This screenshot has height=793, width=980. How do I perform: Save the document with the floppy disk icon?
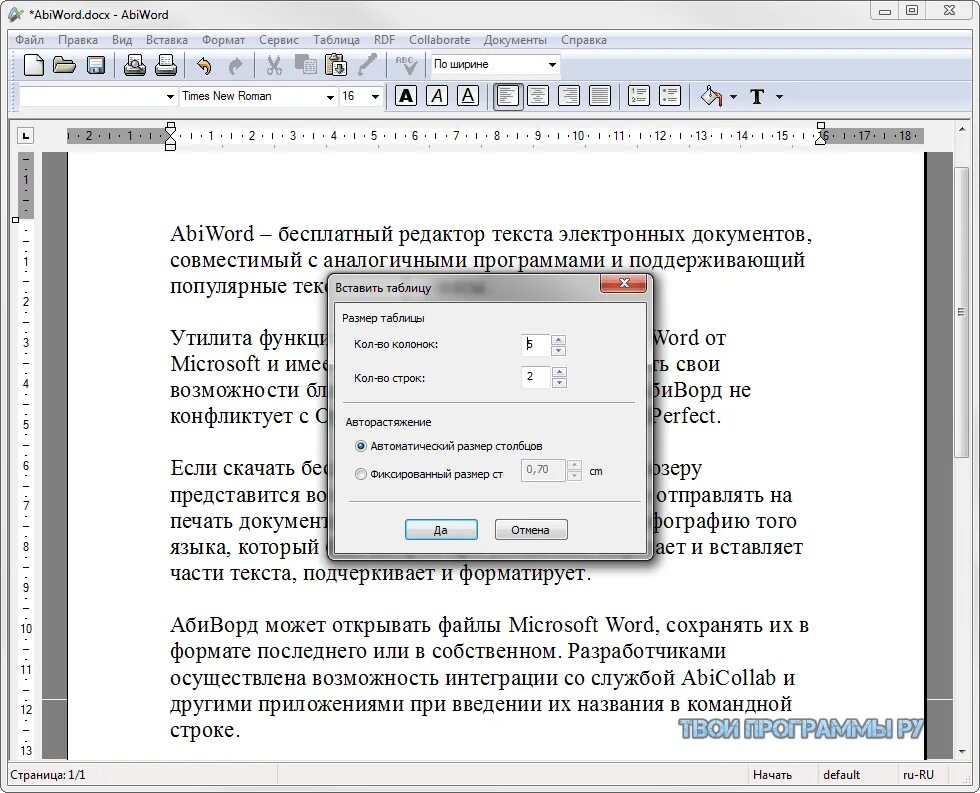96,65
